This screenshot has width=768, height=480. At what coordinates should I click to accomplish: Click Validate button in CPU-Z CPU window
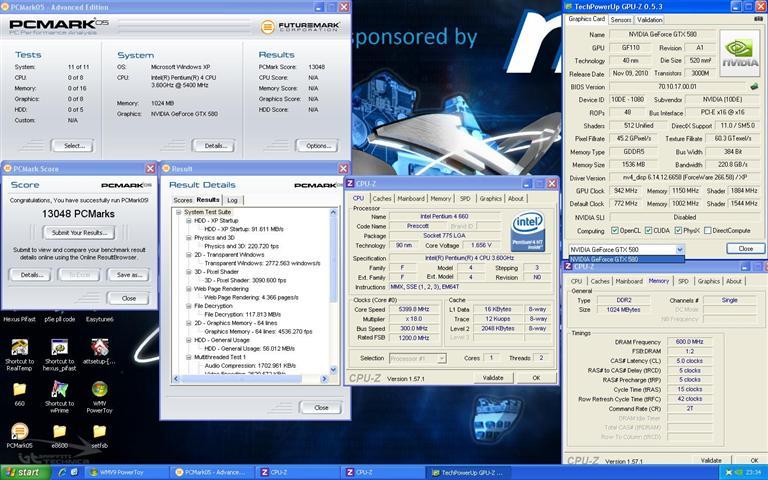pos(493,378)
